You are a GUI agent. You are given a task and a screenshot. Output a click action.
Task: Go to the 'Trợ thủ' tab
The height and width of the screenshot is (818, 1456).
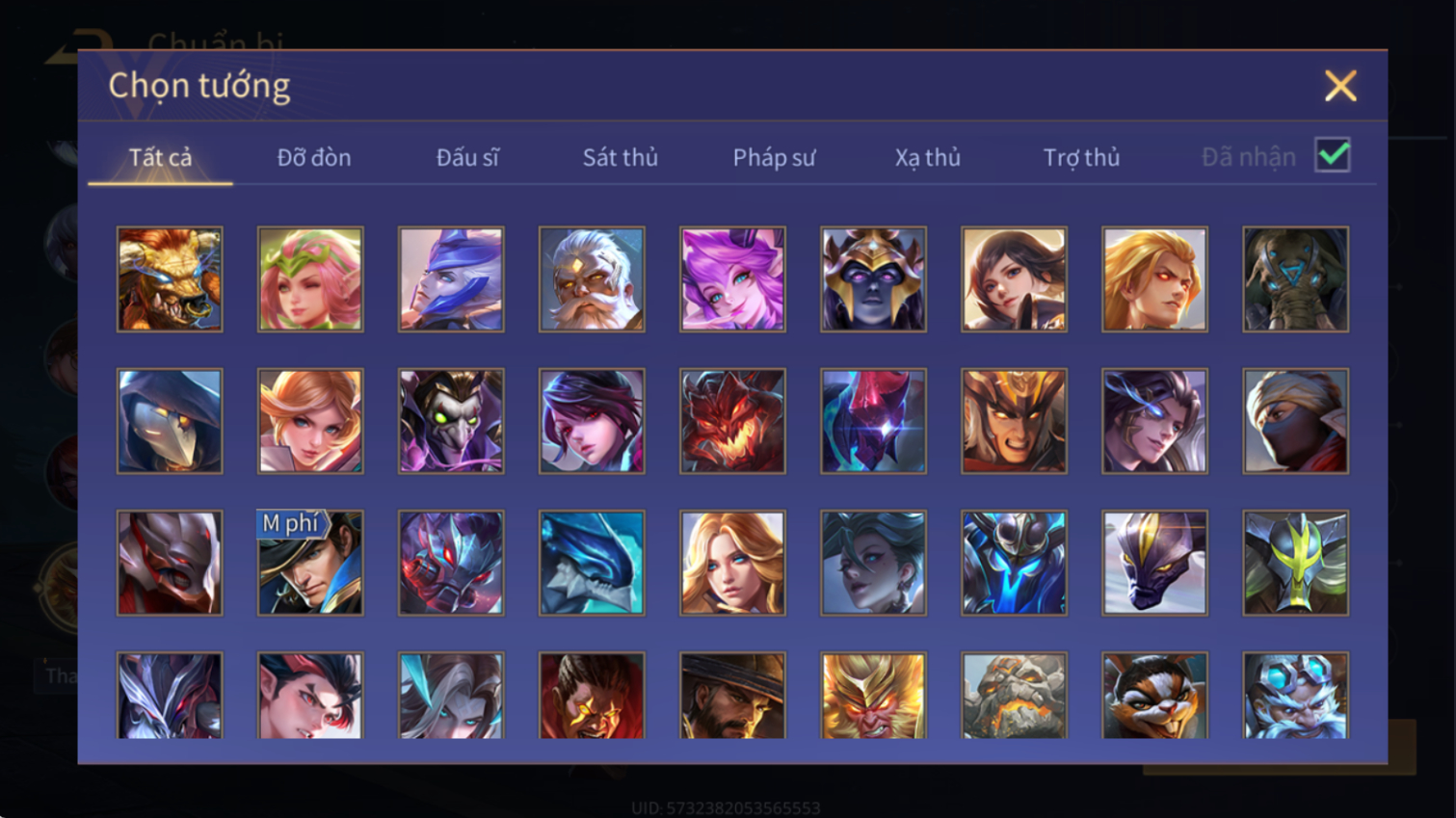tap(1081, 157)
